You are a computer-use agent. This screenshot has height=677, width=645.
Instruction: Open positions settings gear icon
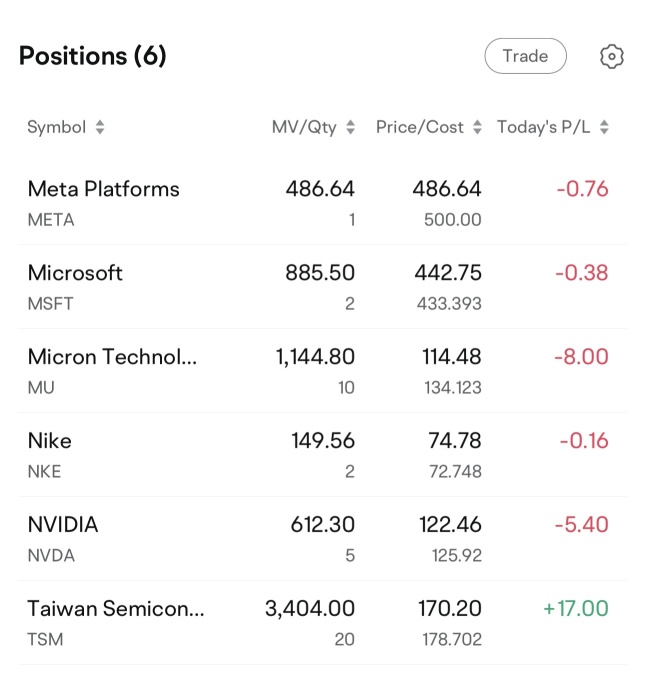point(611,56)
